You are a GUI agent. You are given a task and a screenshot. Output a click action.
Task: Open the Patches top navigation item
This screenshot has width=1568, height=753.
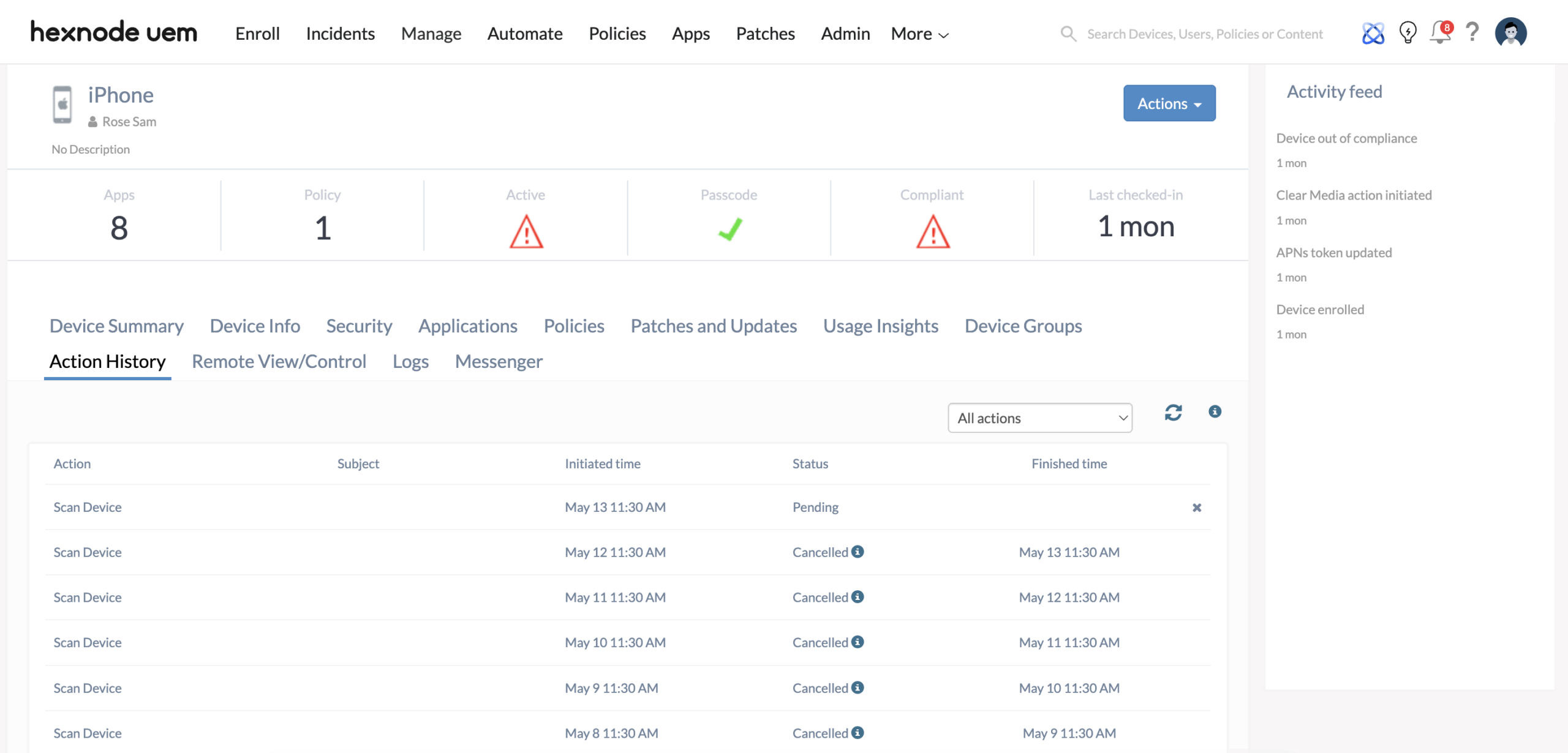(x=765, y=34)
